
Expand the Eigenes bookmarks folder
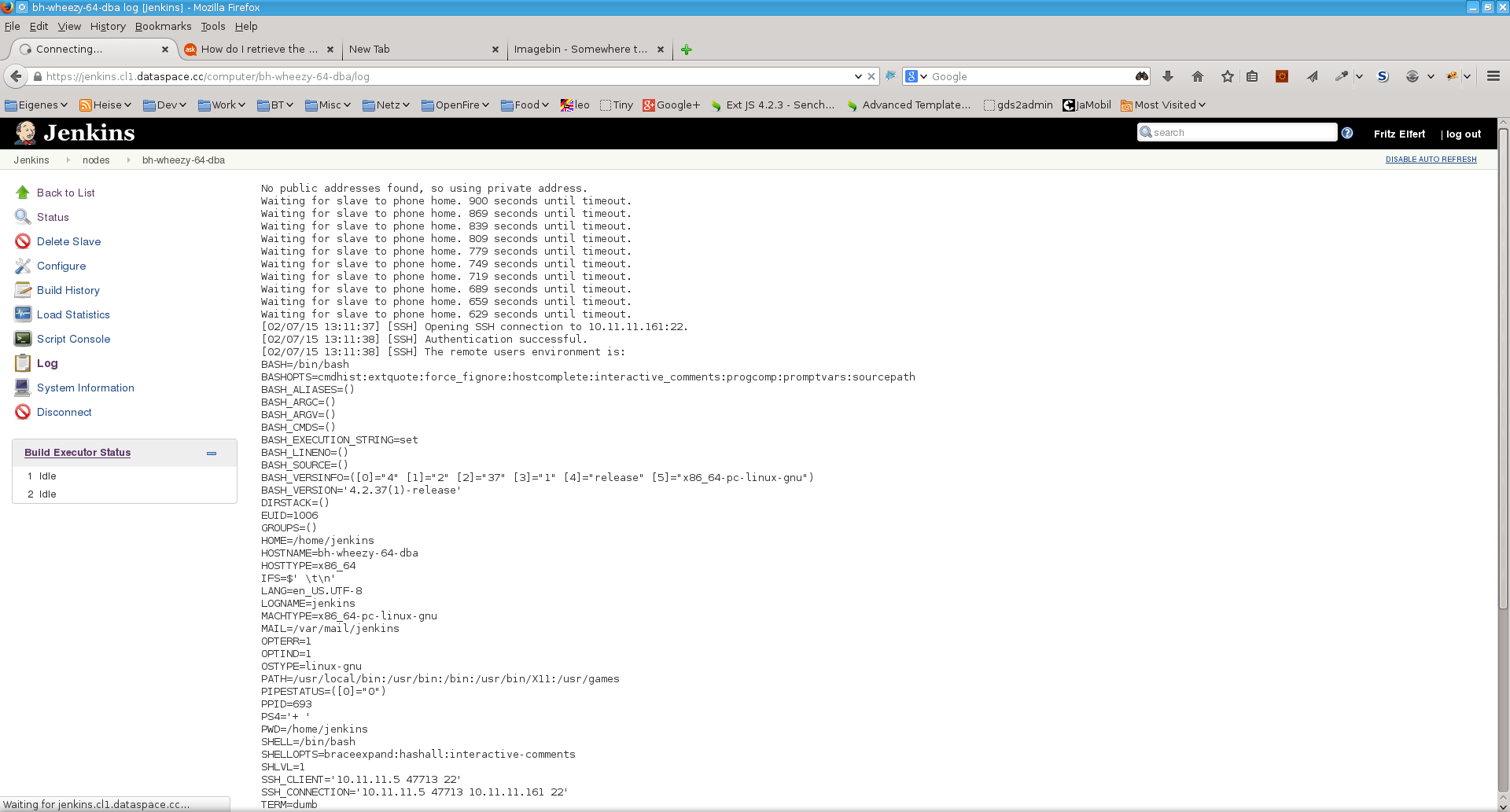36,105
